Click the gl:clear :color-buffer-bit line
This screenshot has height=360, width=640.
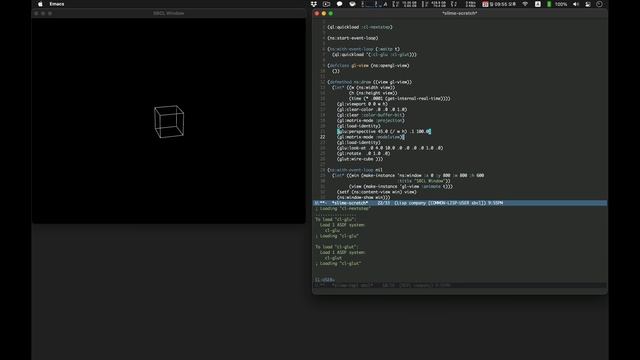click(371, 115)
